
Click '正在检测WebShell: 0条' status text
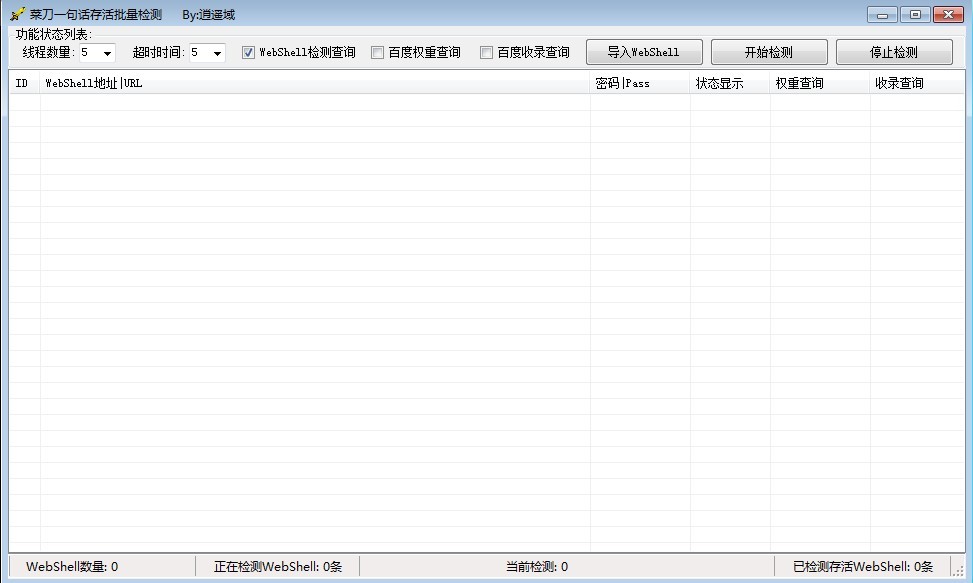tap(278, 566)
